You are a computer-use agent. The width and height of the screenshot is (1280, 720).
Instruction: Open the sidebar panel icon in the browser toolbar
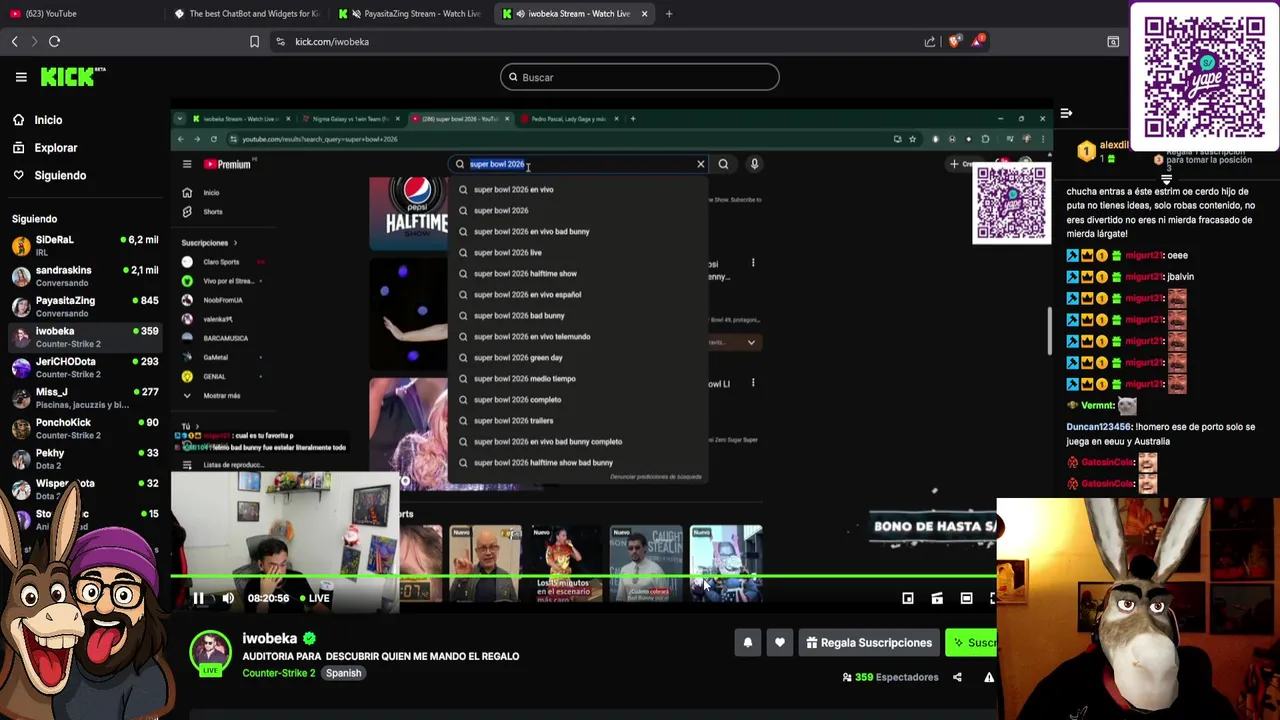1113,42
